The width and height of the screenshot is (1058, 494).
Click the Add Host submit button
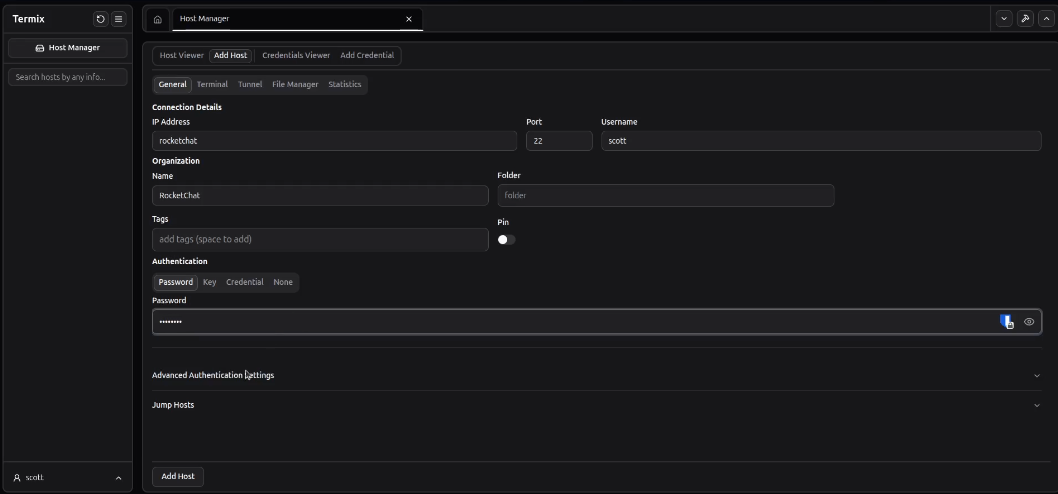(x=178, y=476)
